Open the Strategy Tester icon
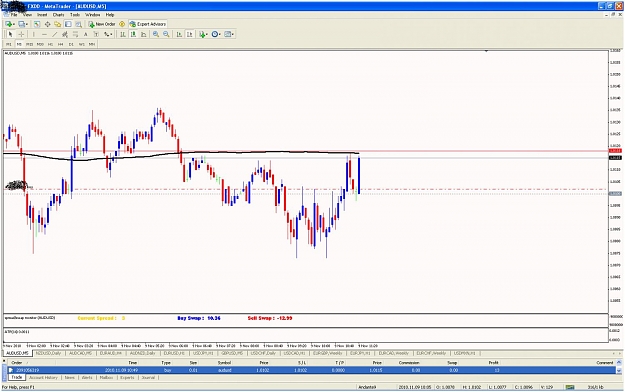The image size is (625, 392). click(x=79, y=24)
